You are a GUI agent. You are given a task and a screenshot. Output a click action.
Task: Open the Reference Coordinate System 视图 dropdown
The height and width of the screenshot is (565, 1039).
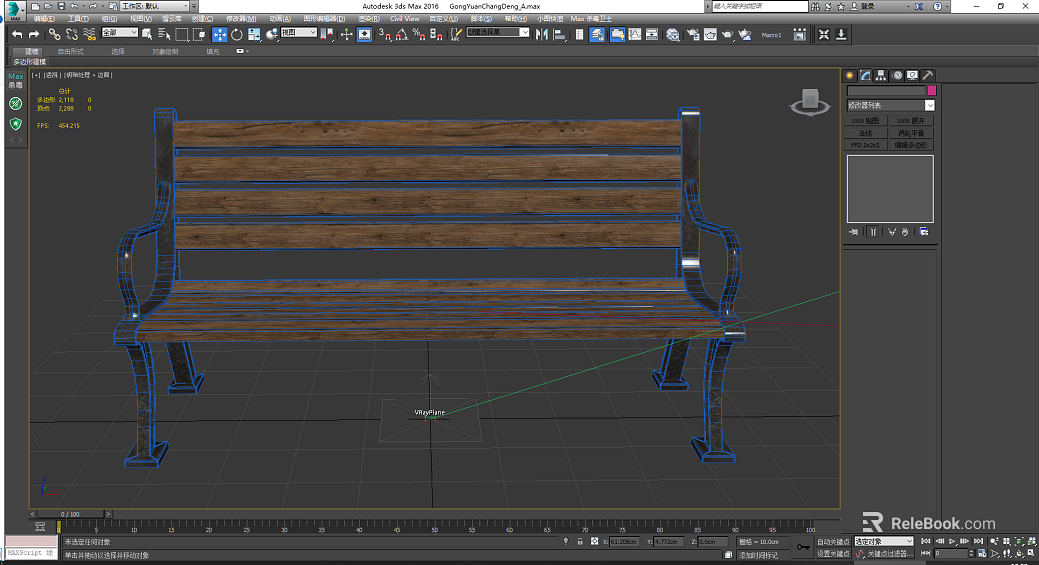pyautogui.click(x=298, y=32)
